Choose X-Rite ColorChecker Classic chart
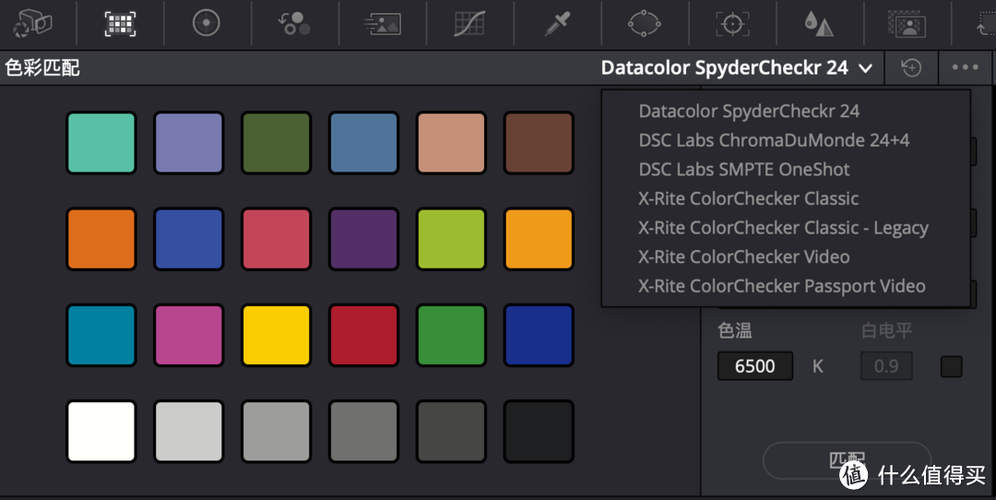Viewport: 996px width, 500px height. pos(748,199)
